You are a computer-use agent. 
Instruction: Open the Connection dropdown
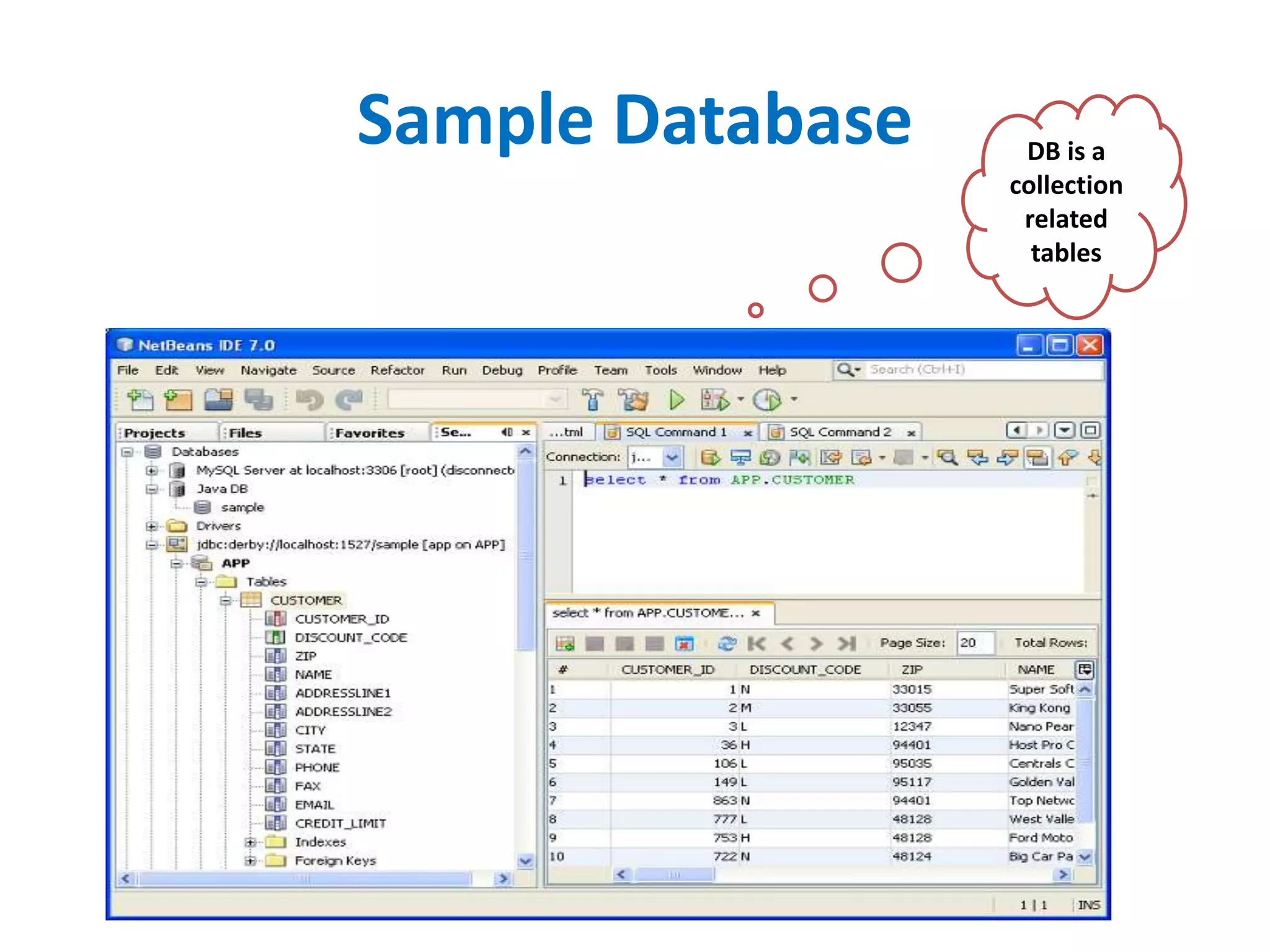(x=672, y=458)
